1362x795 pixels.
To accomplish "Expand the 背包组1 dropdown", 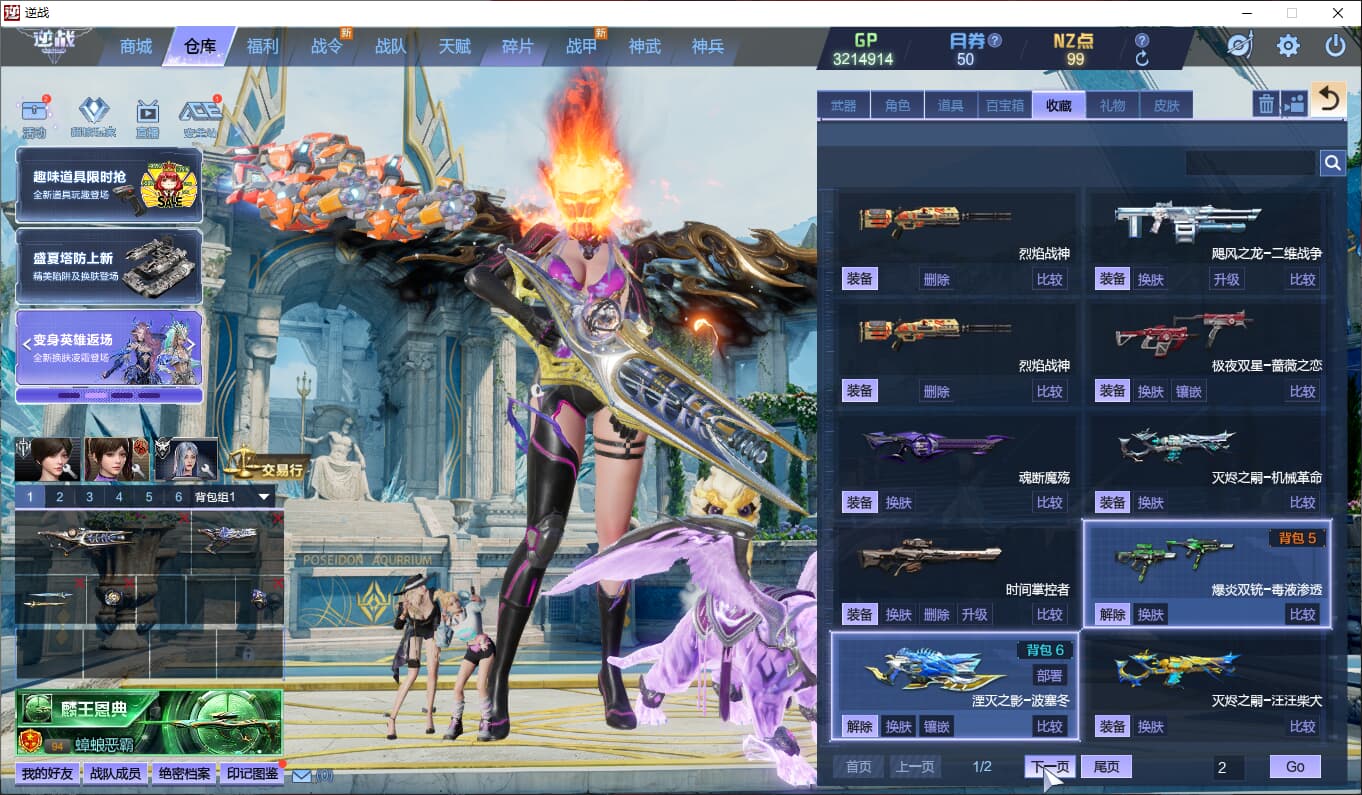I will pyautogui.click(x=265, y=497).
